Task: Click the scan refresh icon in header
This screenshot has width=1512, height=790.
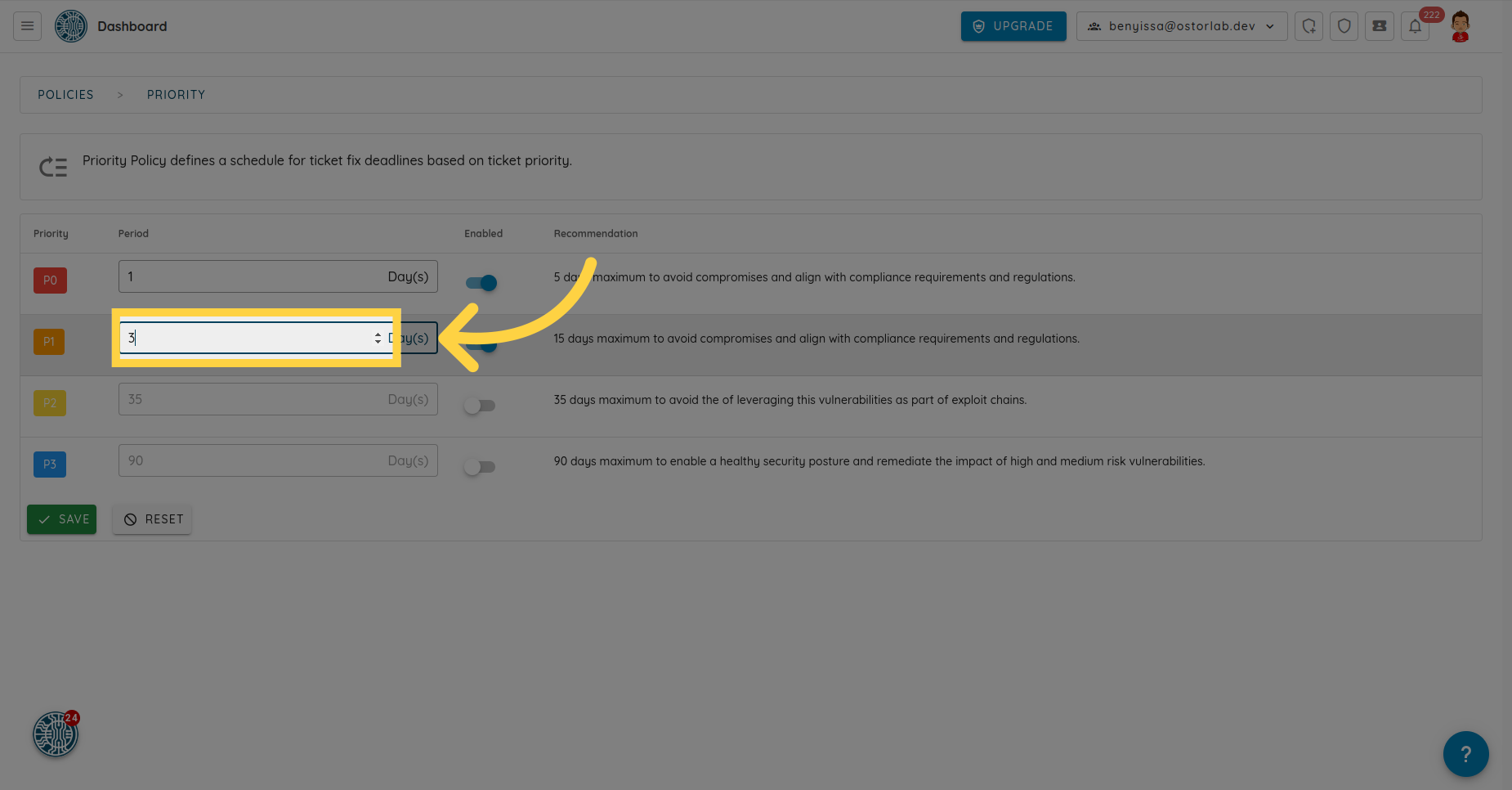Action: (x=1308, y=26)
